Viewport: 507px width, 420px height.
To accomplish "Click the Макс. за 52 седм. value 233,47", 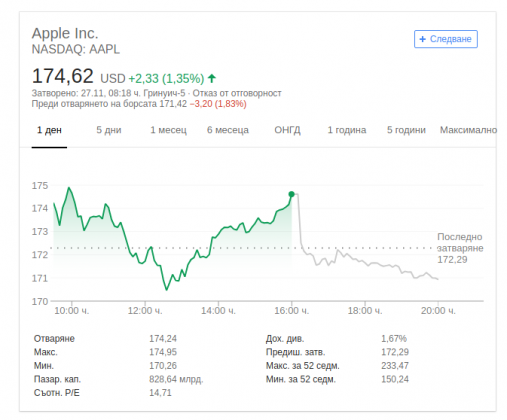I will [395, 366].
